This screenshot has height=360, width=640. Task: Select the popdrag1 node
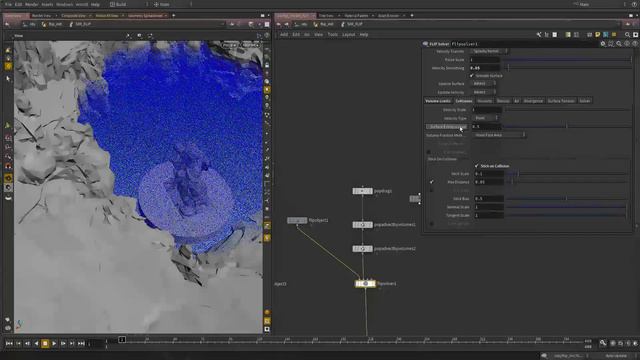click(362, 191)
